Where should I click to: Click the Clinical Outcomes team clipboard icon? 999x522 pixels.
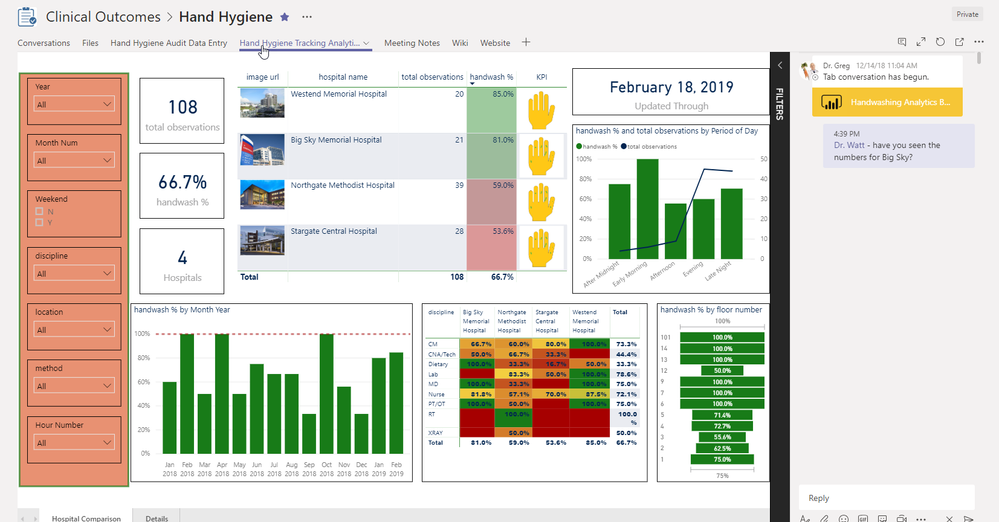[27, 17]
